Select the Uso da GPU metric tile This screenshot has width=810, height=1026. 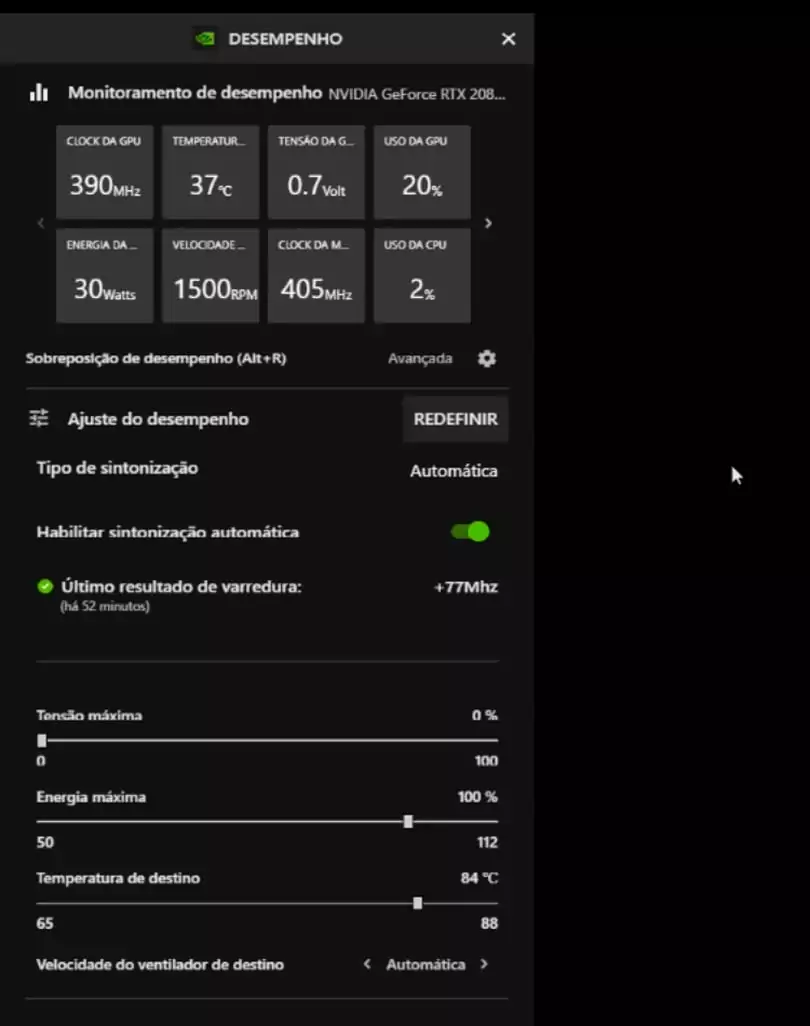coord(422,172)
